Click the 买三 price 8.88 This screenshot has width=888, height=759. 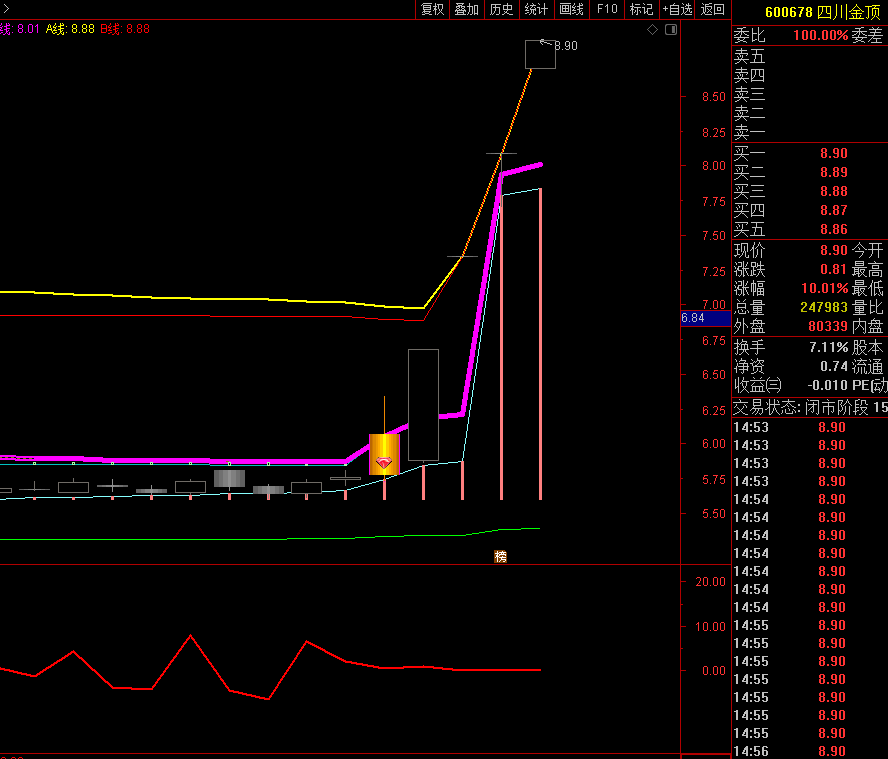pos(834,191)
